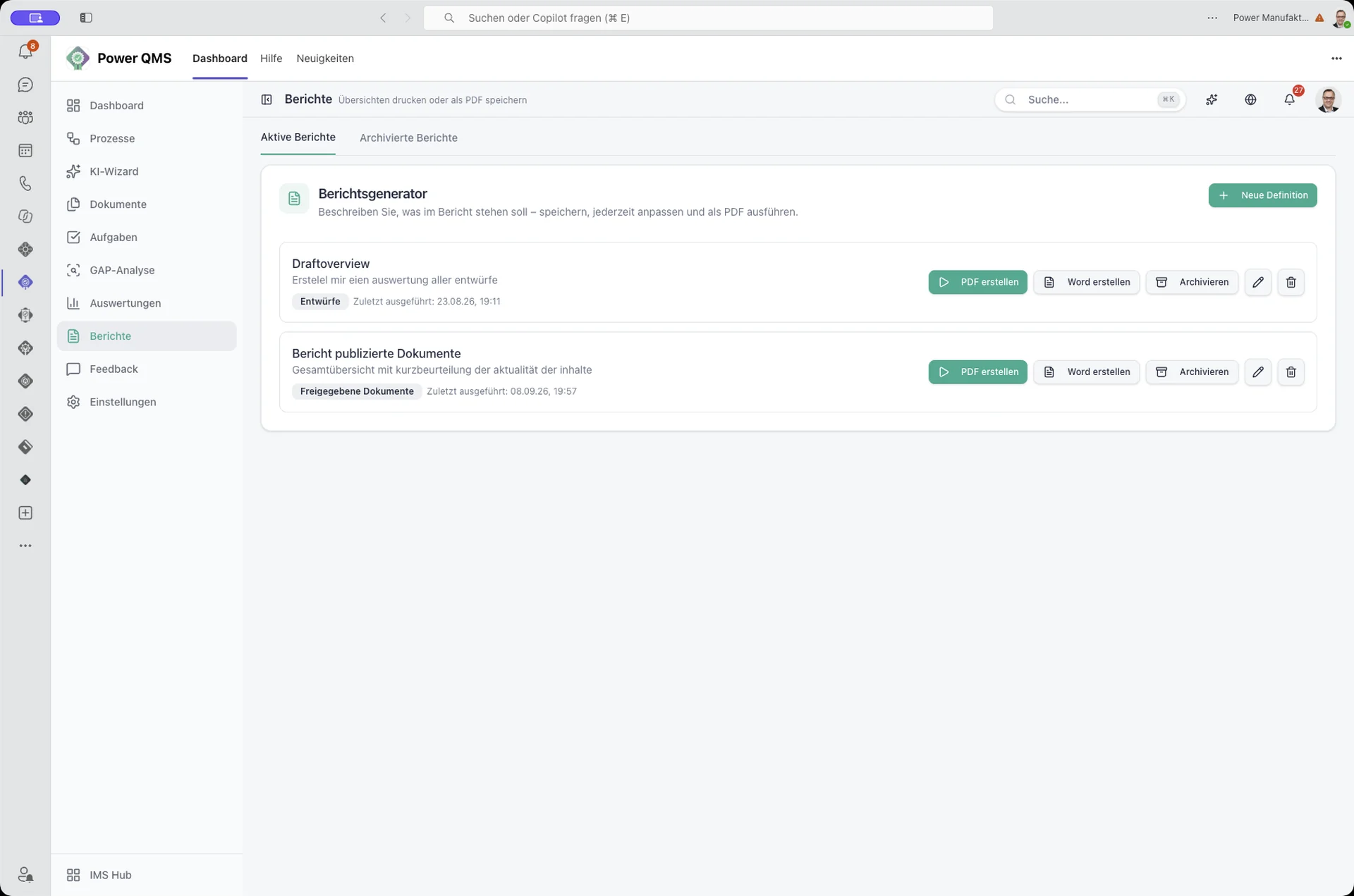Screen dimensions: 1354x896
Task: Open Aufgaben in the sidebar
Action: tap(147, 237)
